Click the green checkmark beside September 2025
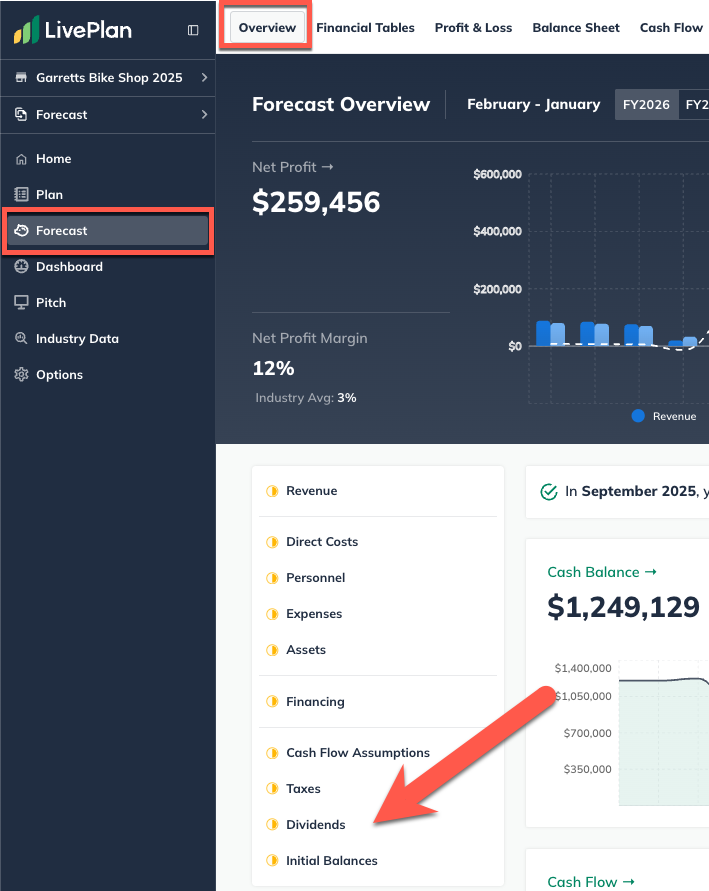This screenshot has height=891, width=709. tap(549, 492)
